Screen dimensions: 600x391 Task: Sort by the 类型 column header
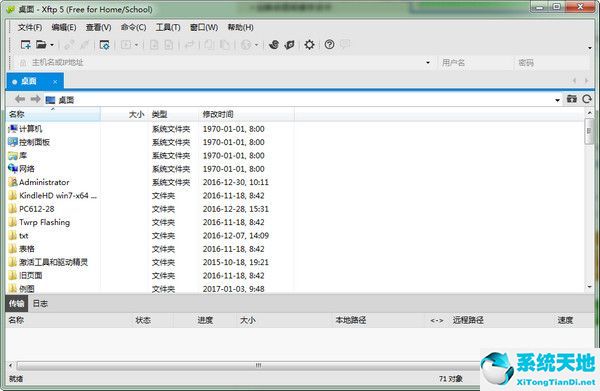click(x=174, y=114)
